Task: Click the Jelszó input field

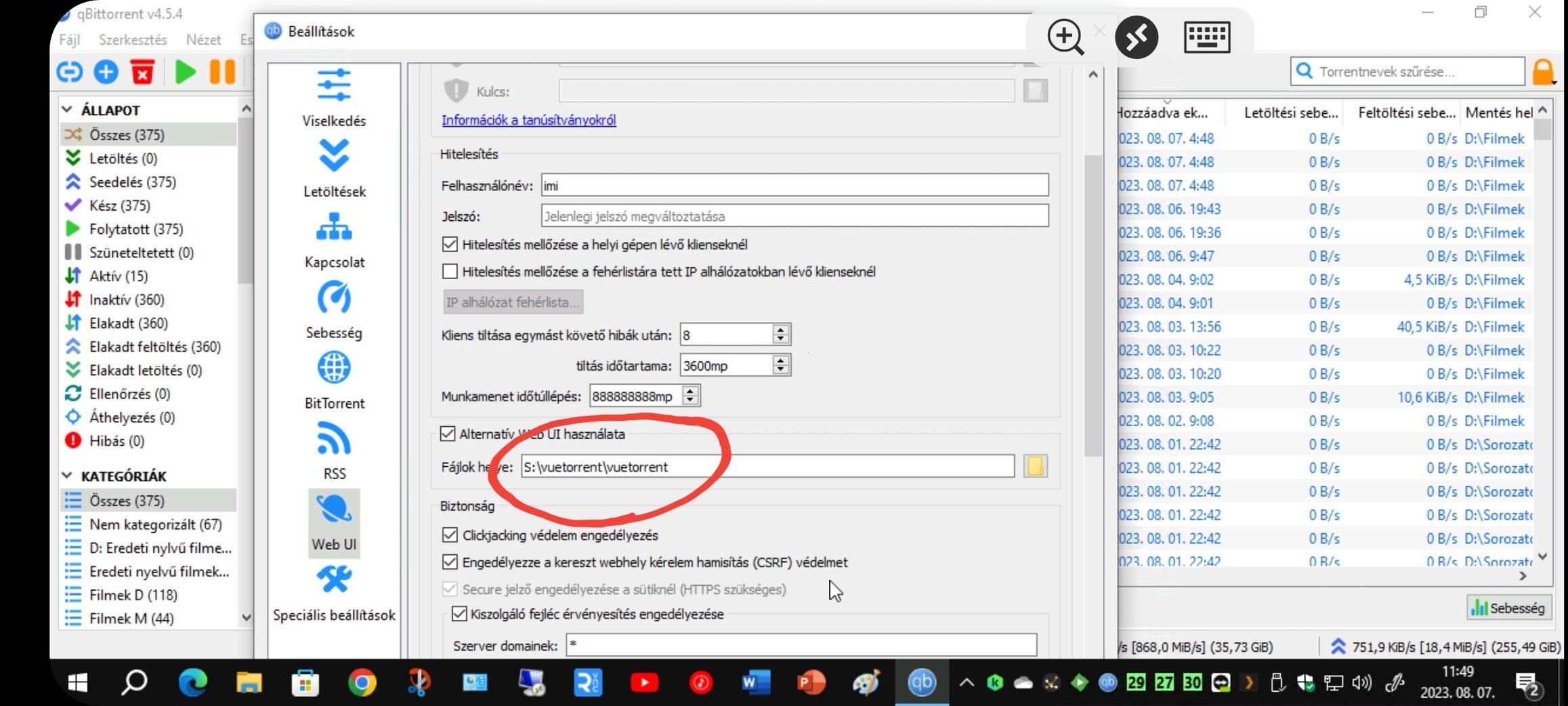Action: 794,216
